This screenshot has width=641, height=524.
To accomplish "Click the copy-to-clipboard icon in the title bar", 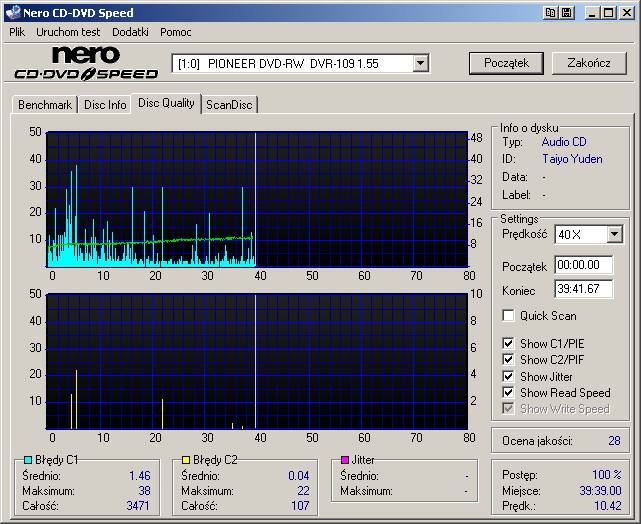I will pos(551,13).
